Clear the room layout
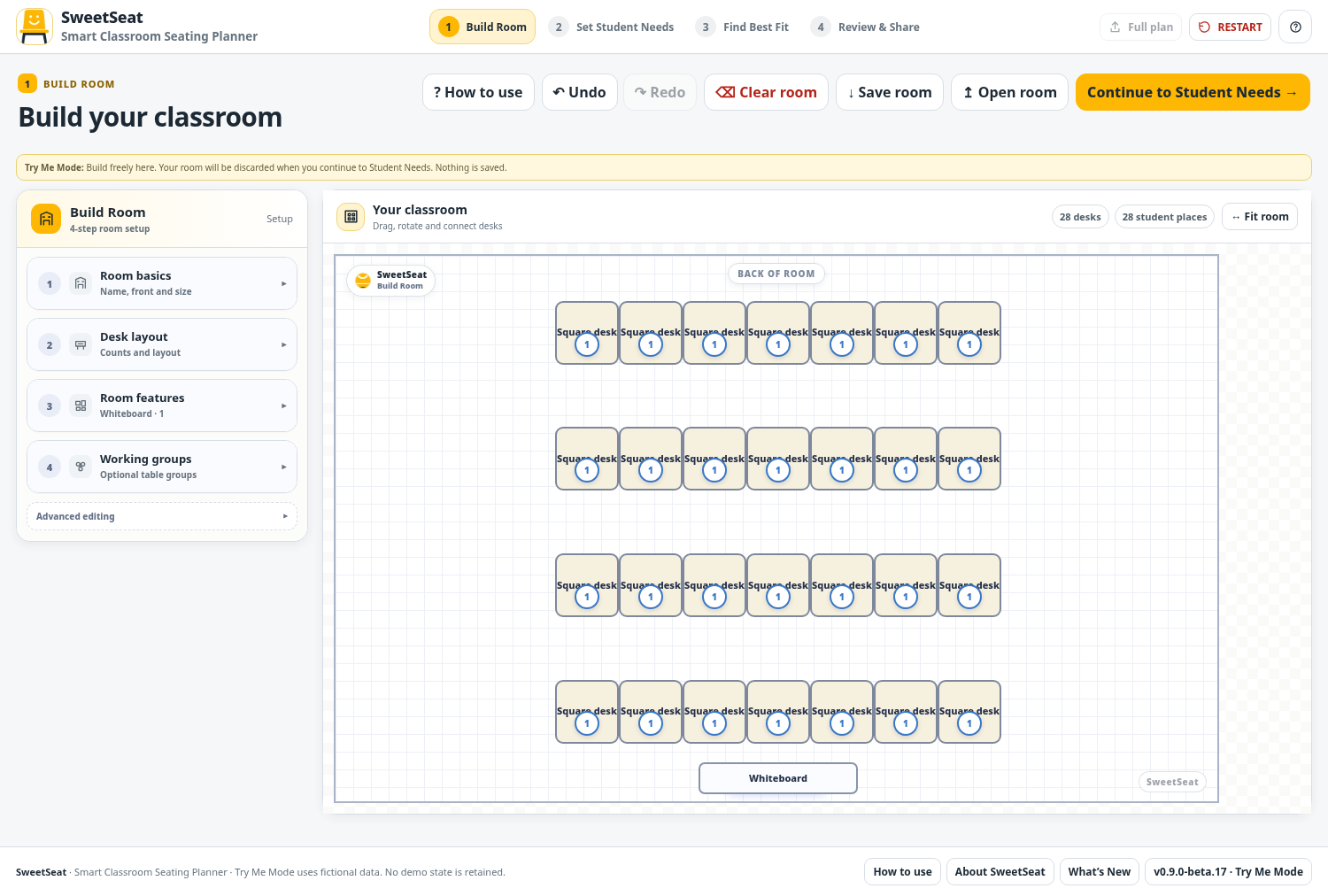Viewport: 1328px width, 896px height. click(766, 92)
